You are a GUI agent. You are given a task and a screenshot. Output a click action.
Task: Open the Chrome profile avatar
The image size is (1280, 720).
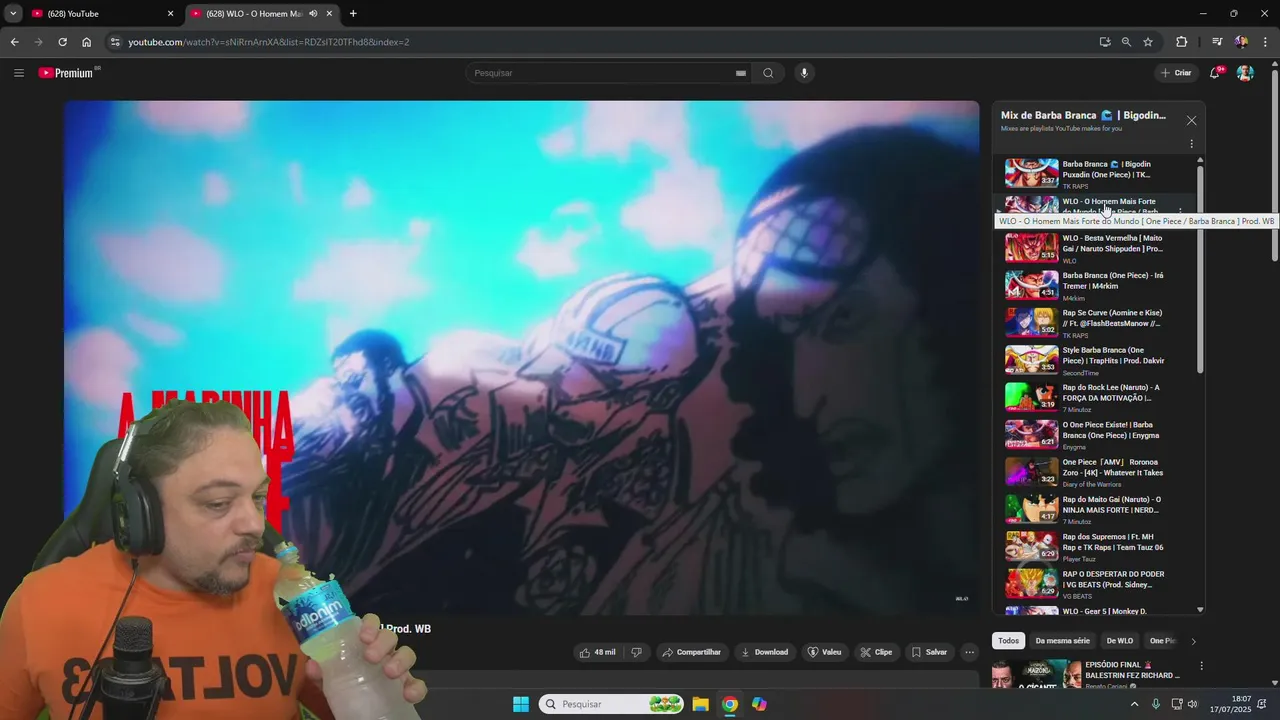(x=1241, y=42)
